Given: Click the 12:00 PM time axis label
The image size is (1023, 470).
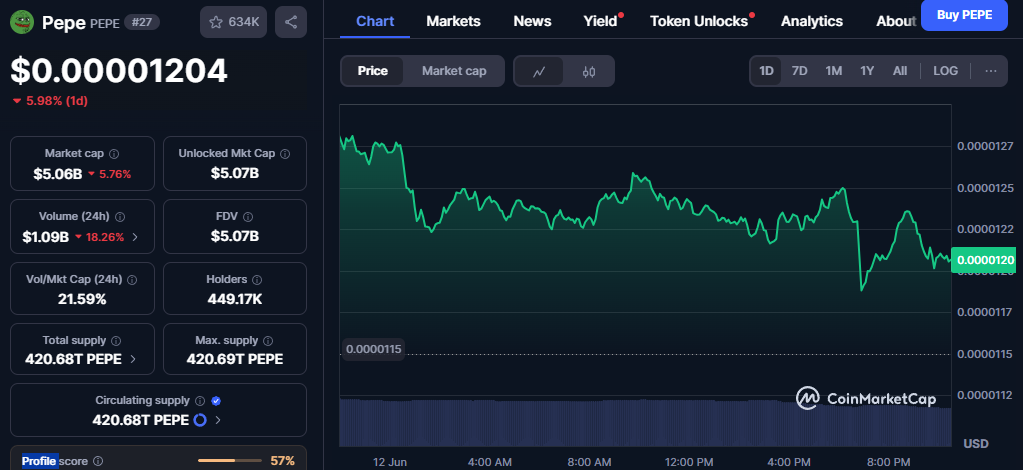Looking at the screenshot, I should click(689, 462).
